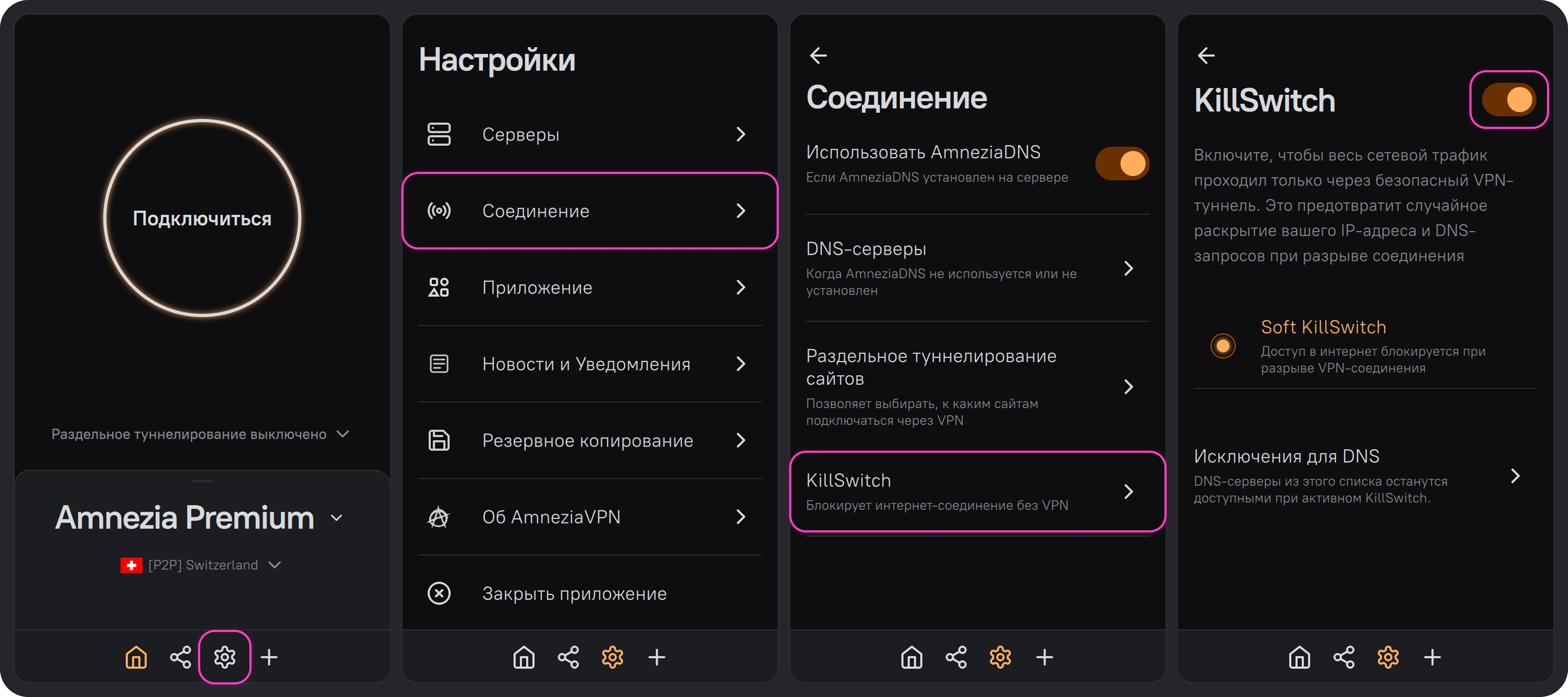Image resolution: width=1568 pixels, height=697 pixels.
Task: Turn off the KillSwitch main toggle
Action: pyautogui.click(x=1508, y=100)
